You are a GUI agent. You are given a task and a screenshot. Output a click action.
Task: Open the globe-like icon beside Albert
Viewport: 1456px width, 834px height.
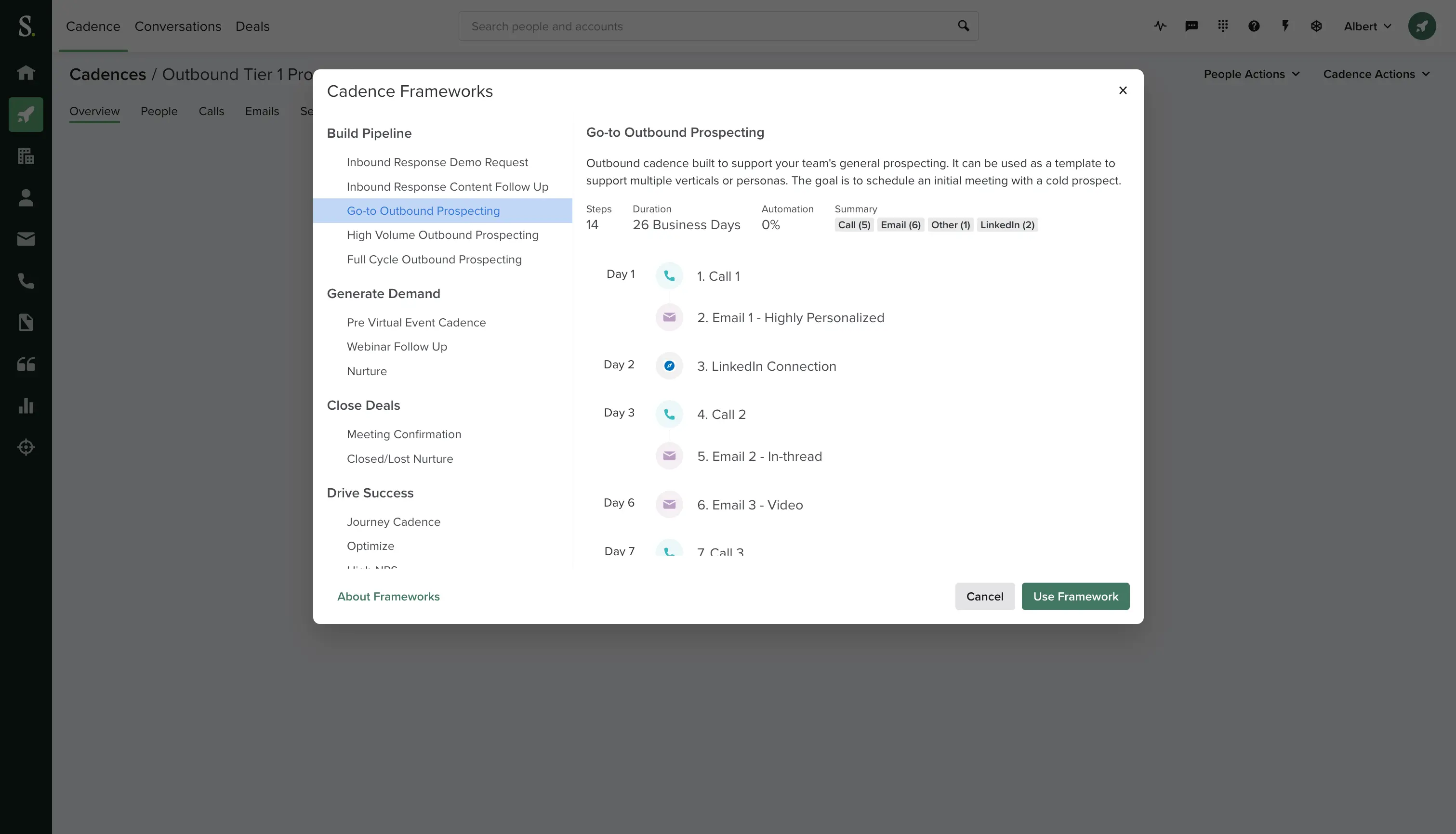(1316, 26)
